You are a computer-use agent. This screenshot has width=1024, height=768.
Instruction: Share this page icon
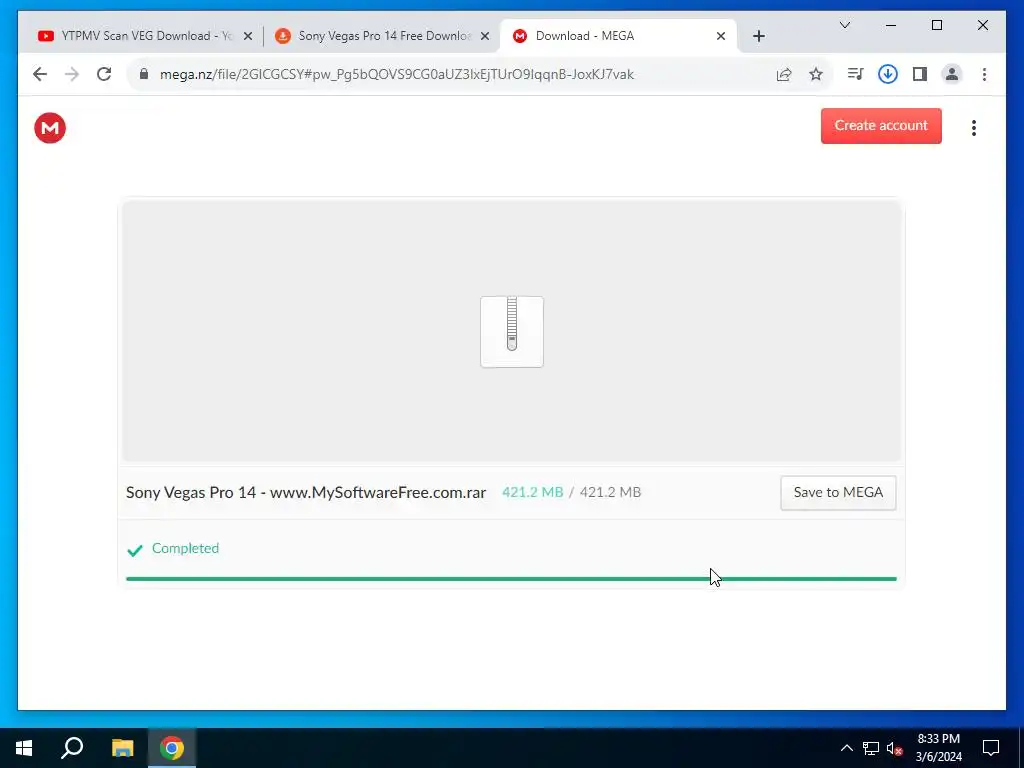784,74
